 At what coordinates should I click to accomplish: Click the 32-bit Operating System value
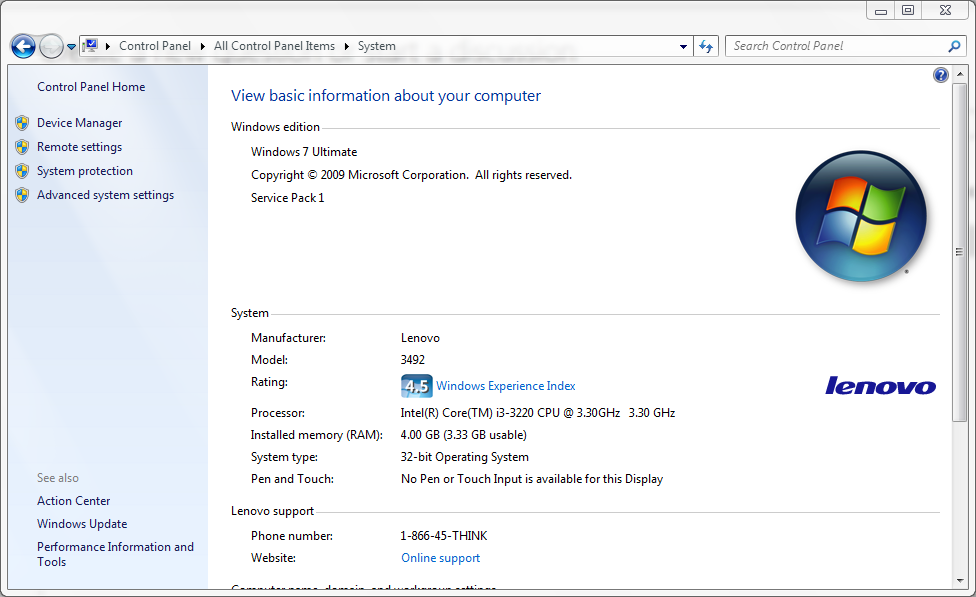pyautogui.click(x=464, y=457)
